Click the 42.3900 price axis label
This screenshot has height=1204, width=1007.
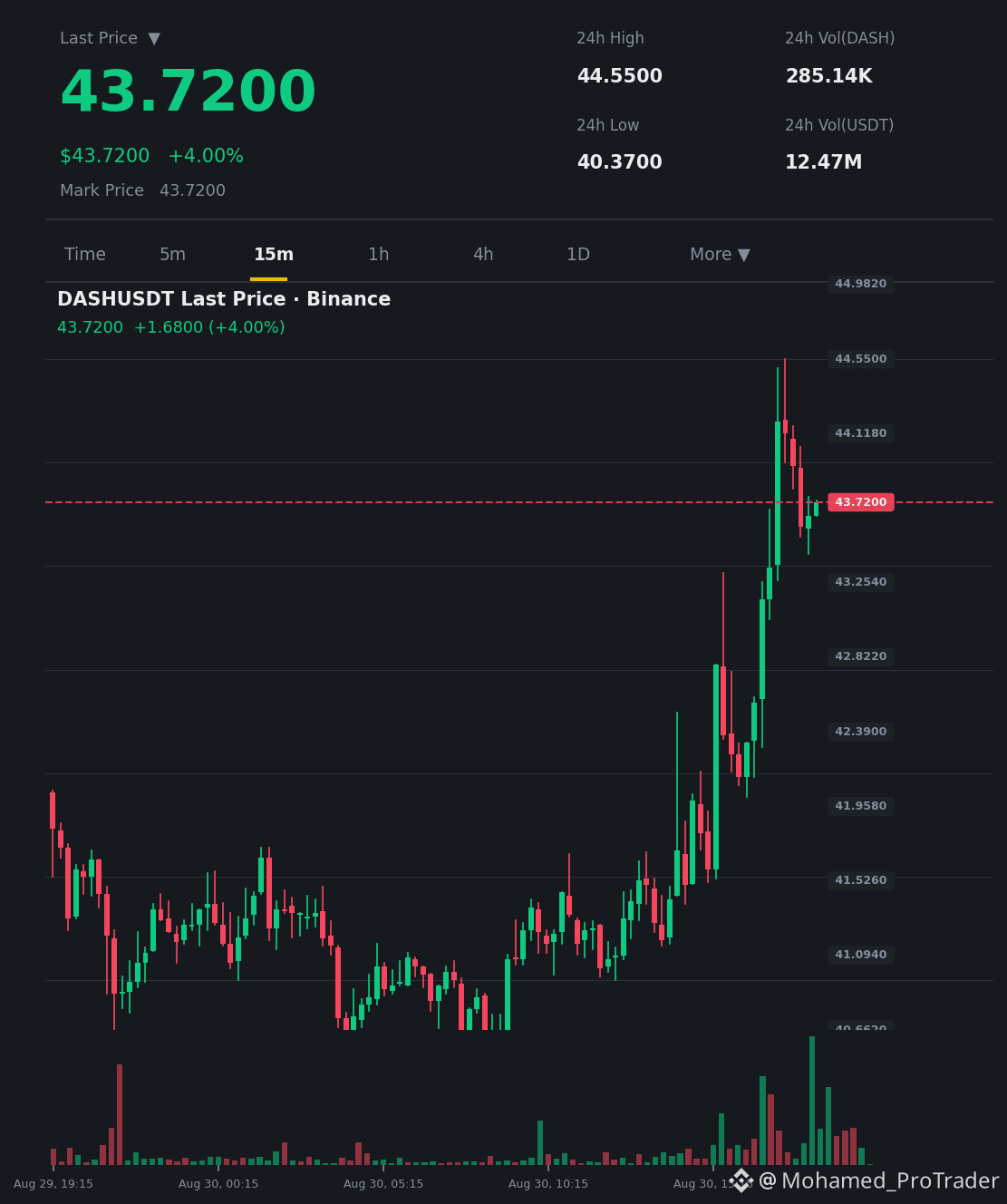(x=861, y=732)
